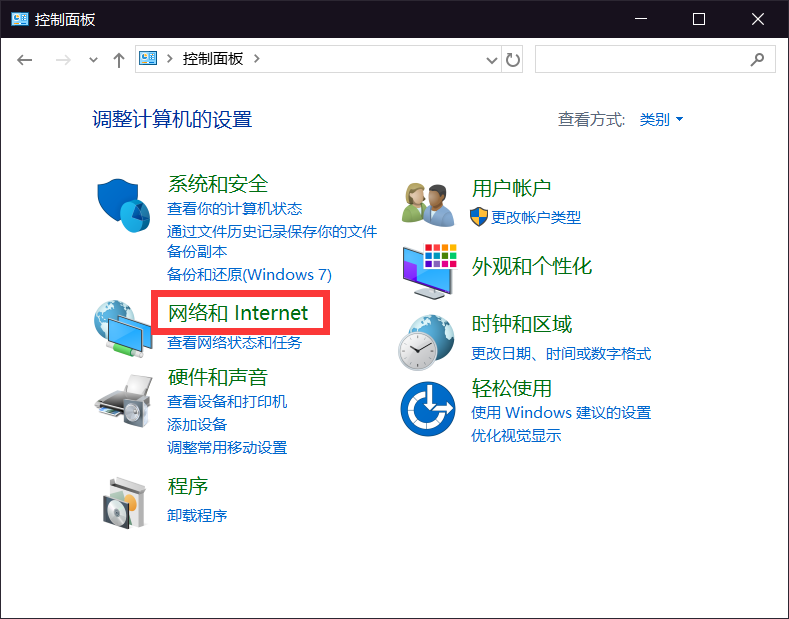Click 备份和还原(Windows 7) link
Image resolution: width=789 pixels, height=619 pixels.
[249, 275]
